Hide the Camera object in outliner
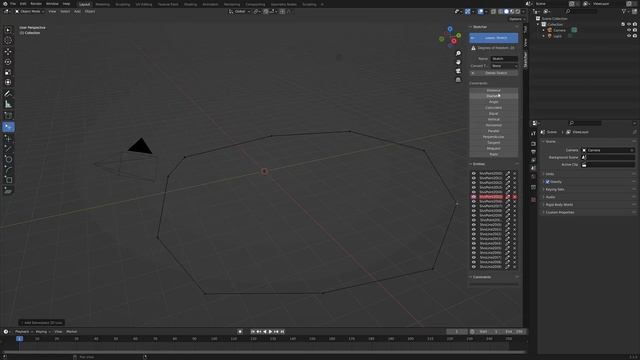Screen dimensions: 640x360 [629, 30]
